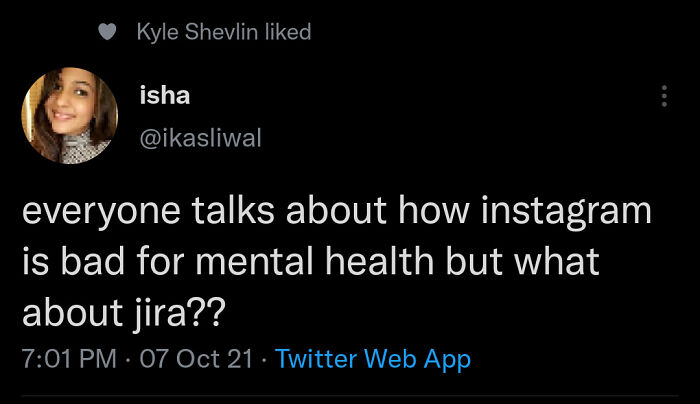Click the word but in the tweet
Viewport: 700px width, 404px height.
click(474, 261)
